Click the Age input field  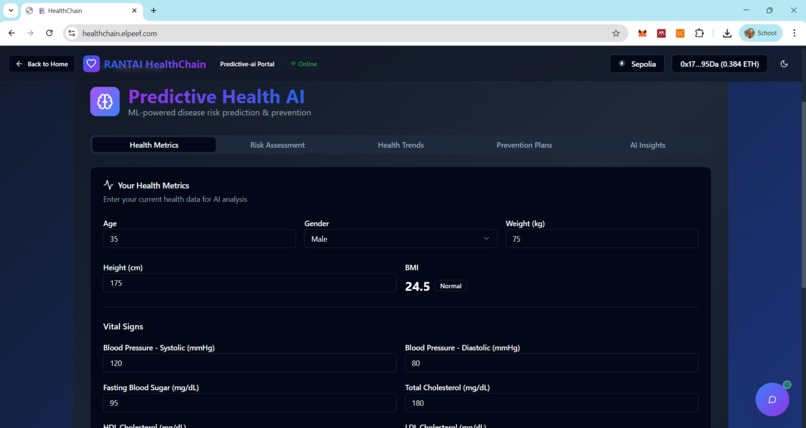coord(199,239)
